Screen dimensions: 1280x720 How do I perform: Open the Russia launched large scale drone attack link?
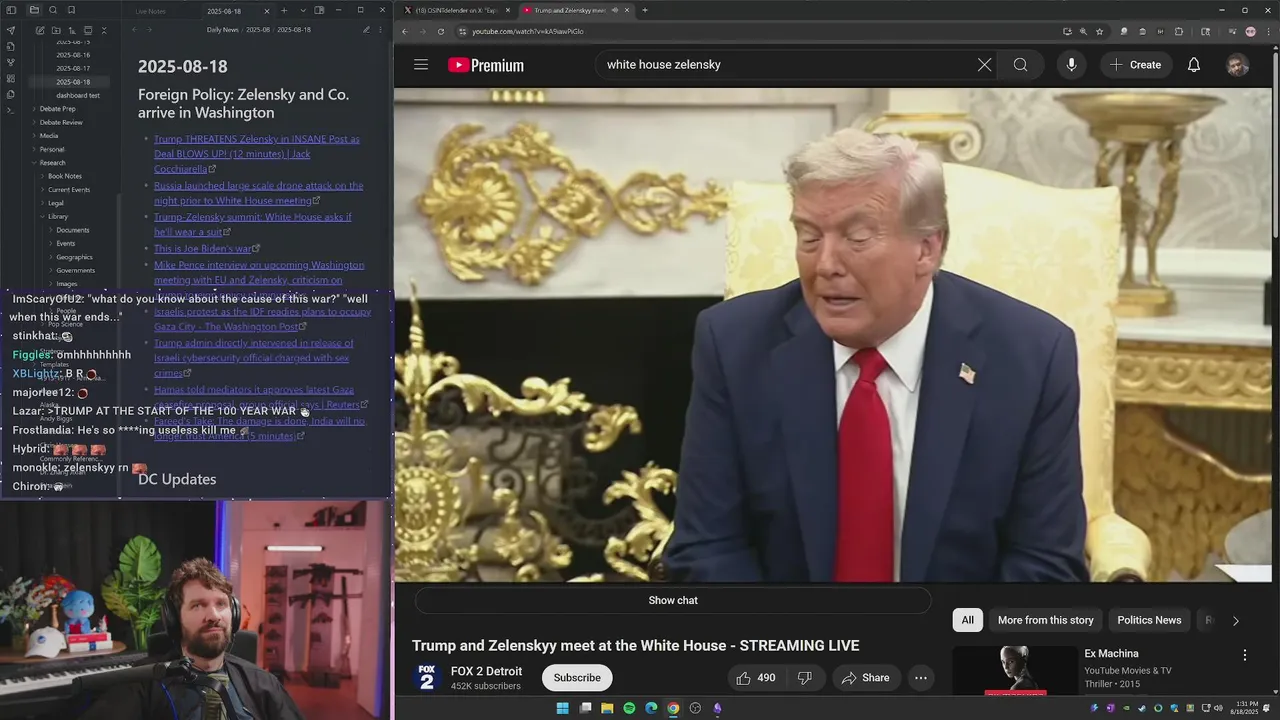coord(258,193)
